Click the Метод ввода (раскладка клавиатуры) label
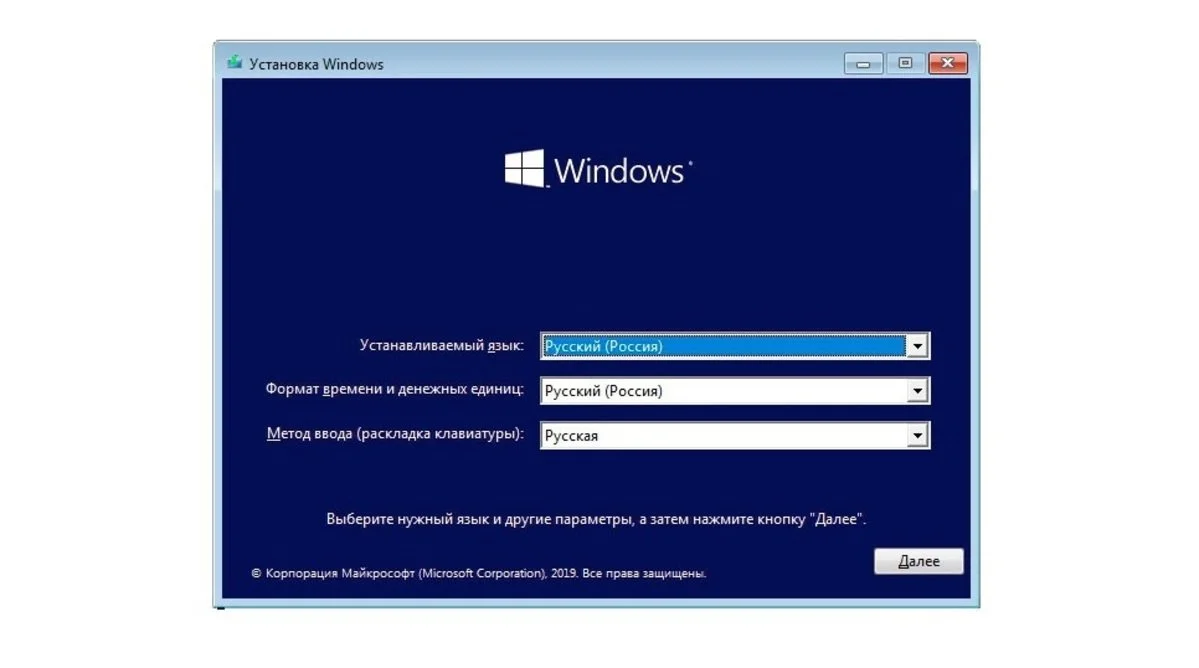Viewport: 1199px width, 668px height. click(x=395, y=433)
